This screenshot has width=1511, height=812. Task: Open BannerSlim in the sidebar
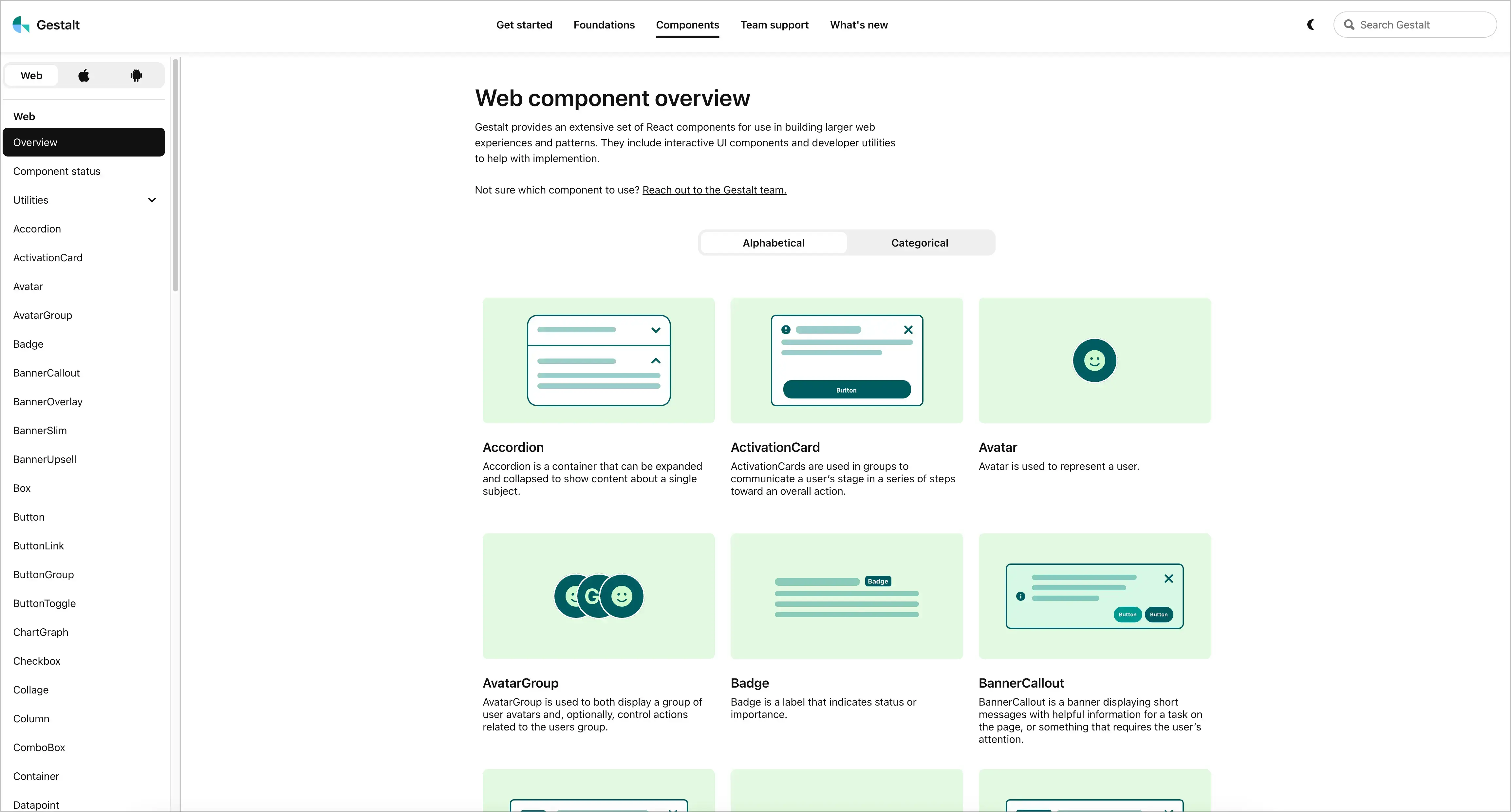[x=84, y=430]
